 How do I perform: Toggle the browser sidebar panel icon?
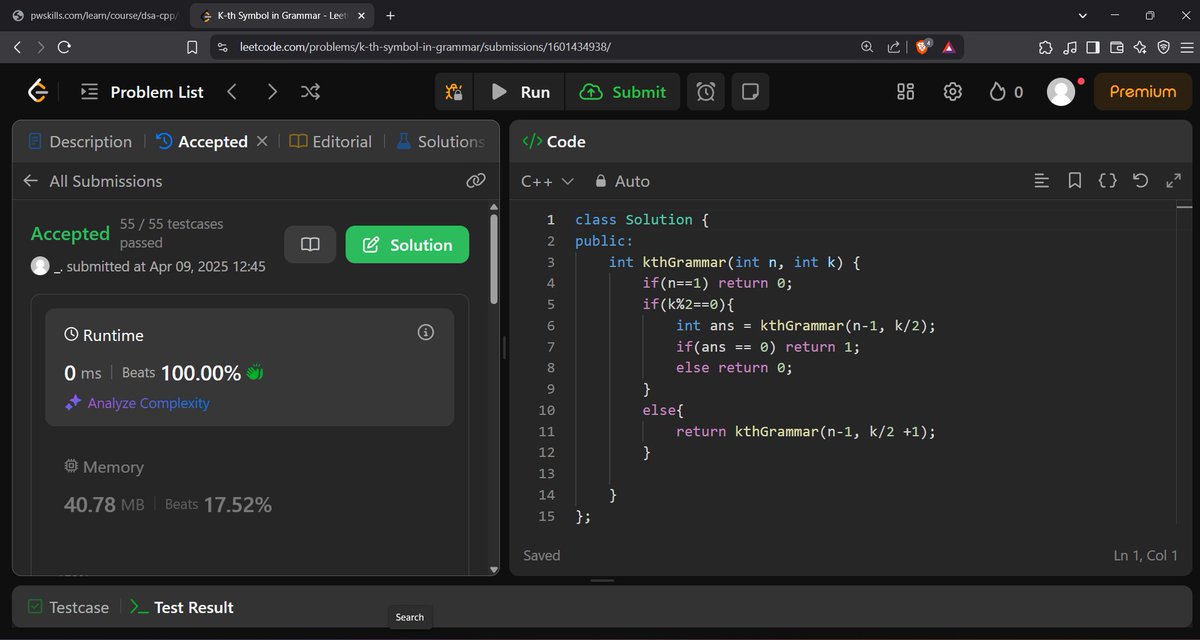pyautogui.click(x=1093, y=47)
